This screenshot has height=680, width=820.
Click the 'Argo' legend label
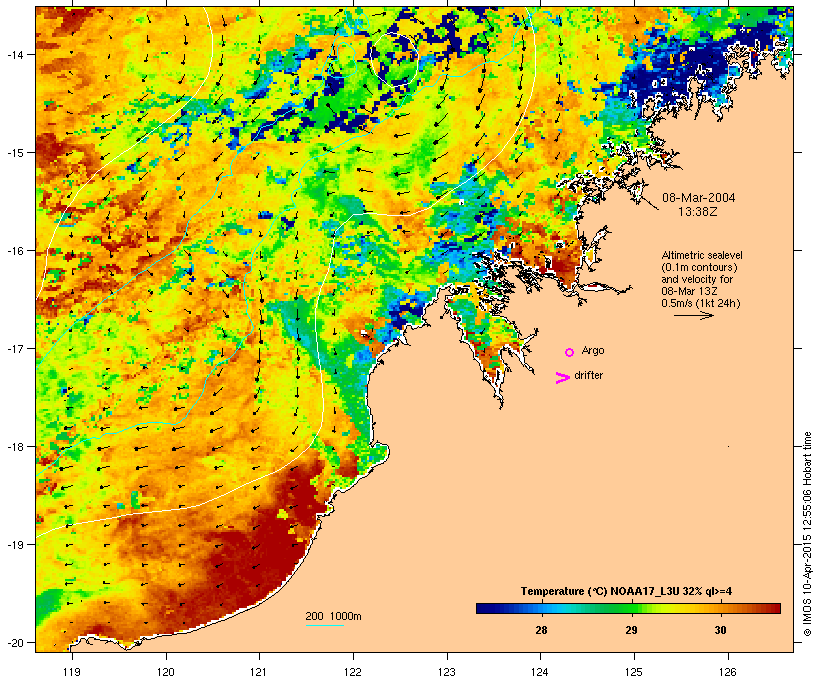(x=593, y=350)
